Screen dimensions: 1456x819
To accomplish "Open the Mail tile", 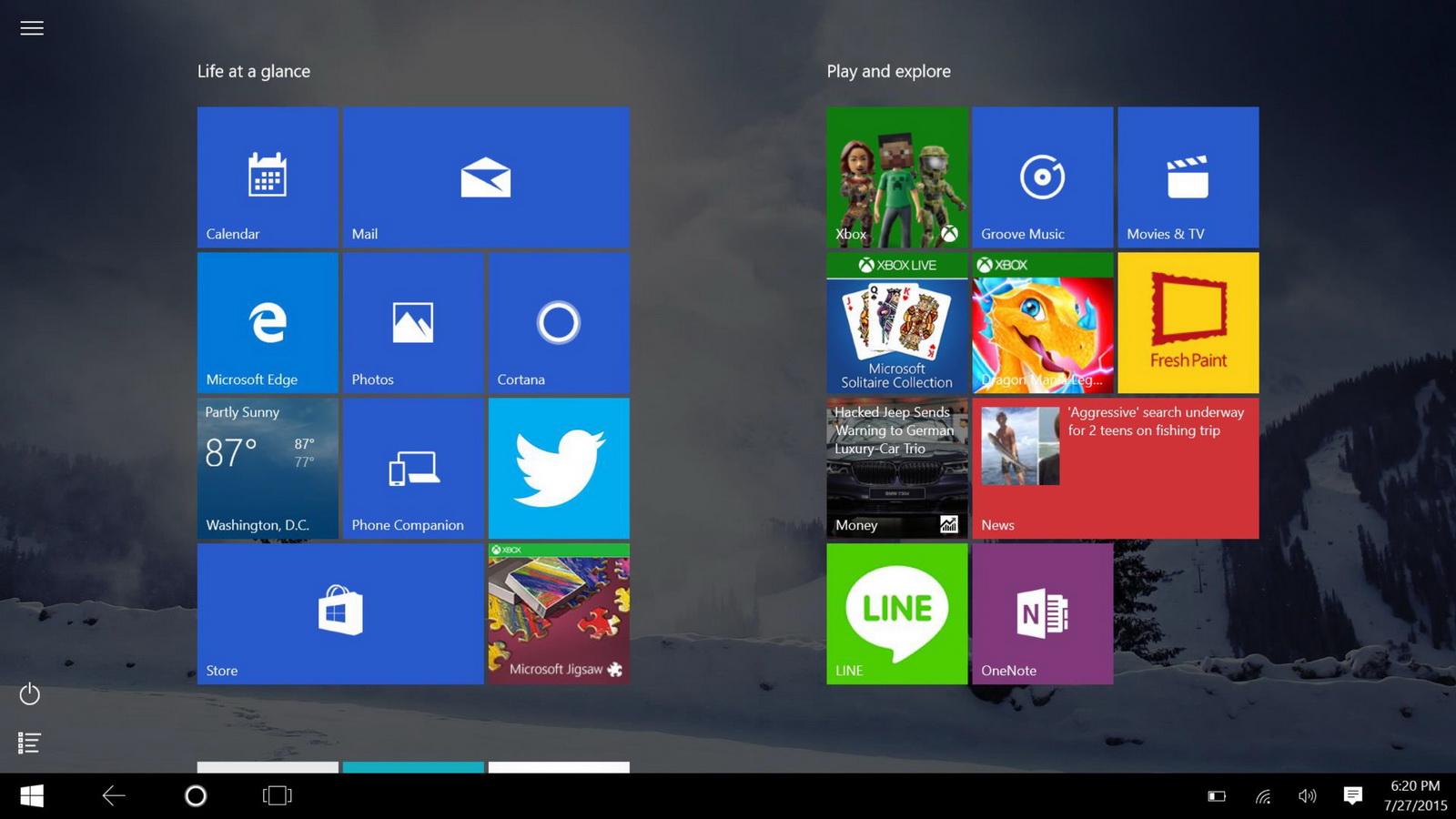I will 486,177.
